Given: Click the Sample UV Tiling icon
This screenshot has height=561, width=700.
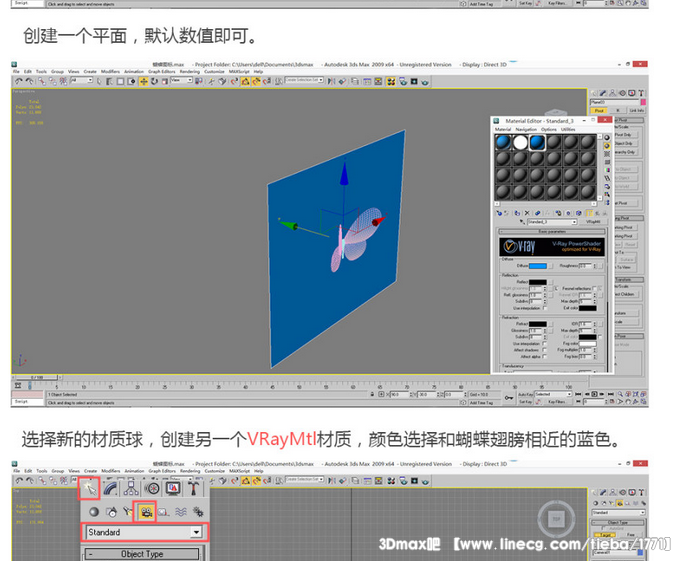Looking at the screenshot, I should coord(607,162).
